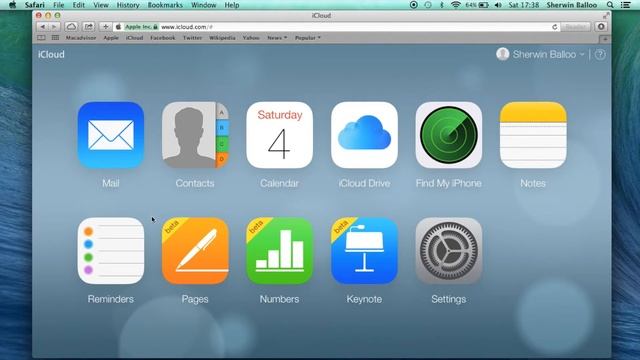The height and width of the screenshot is (360, 640).
Task: Open the View menu
Action: click(x=100, y=5)
